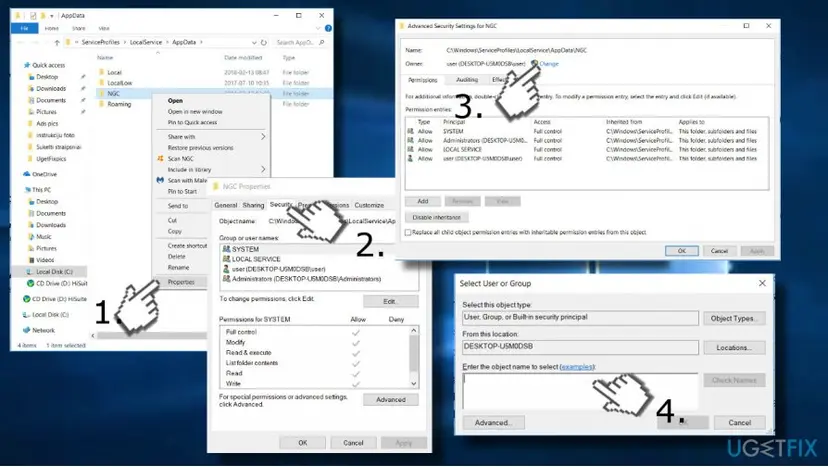Open the Home ribbon tab in Explorer
Viewport: 828px width, 467px height.
(x=52, y=28)
